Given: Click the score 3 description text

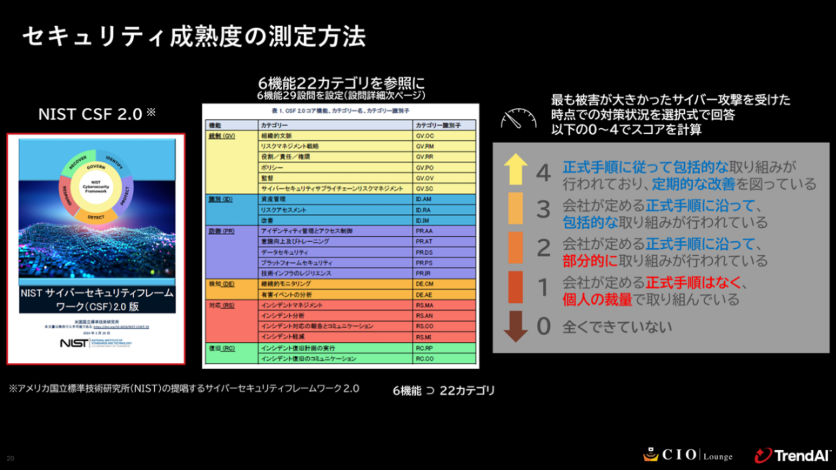Looking at the screenshot, I should point(665,214).
